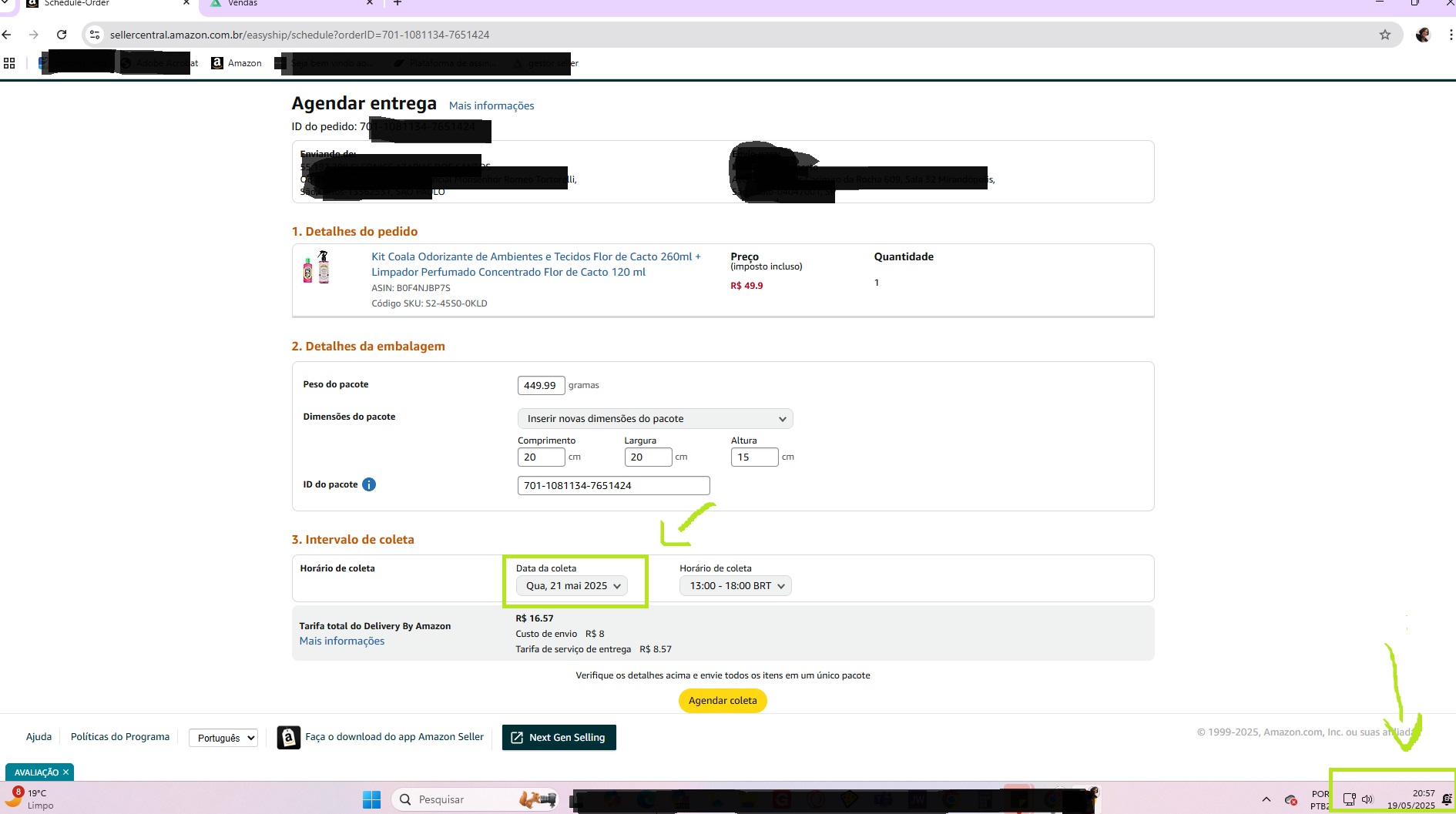This screenshot has width=1456, height=814.
Task: Change language with the Português dropdown
Action: point(223,738)
